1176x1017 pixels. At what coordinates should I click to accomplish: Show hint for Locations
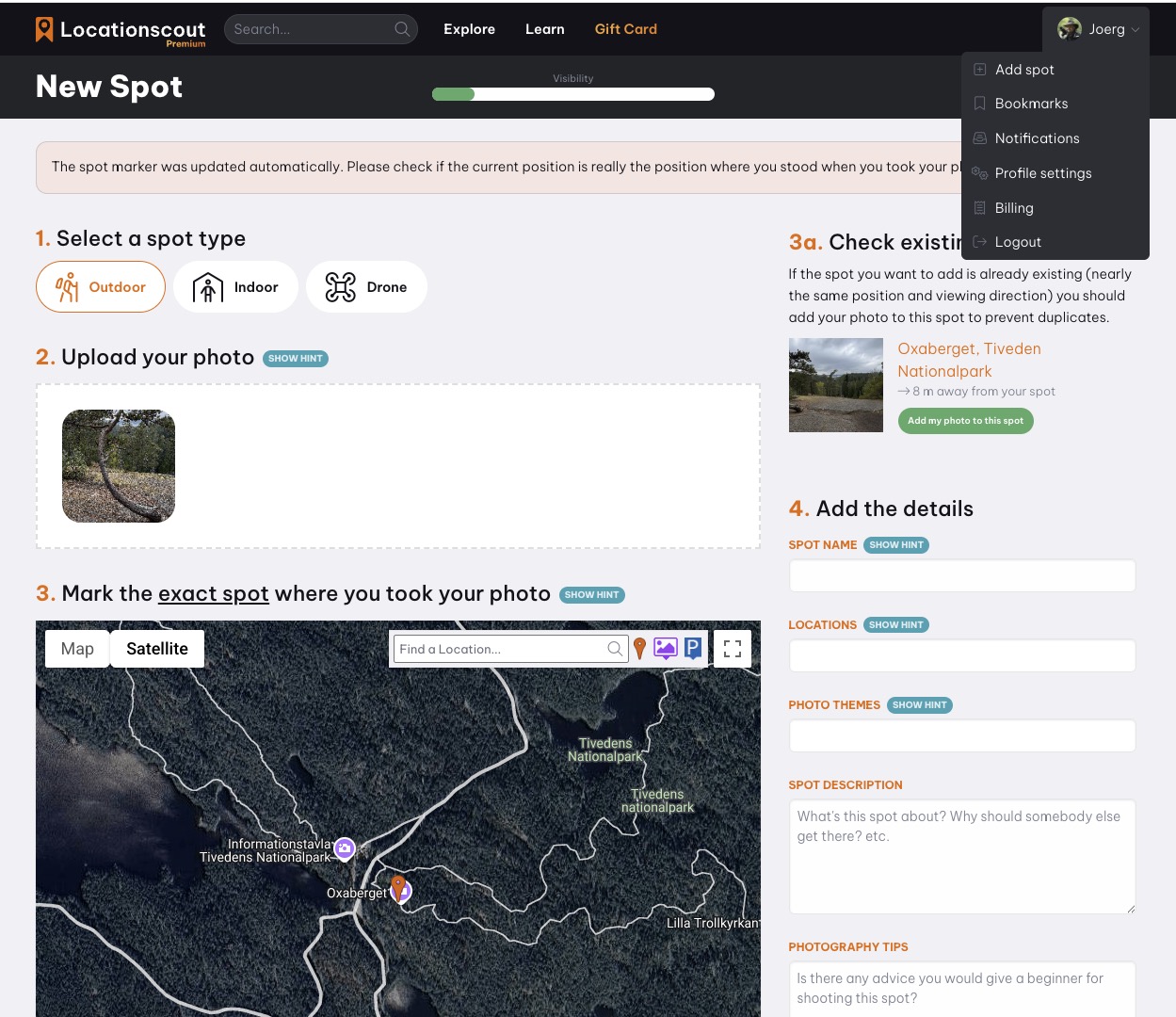point(896,625)
